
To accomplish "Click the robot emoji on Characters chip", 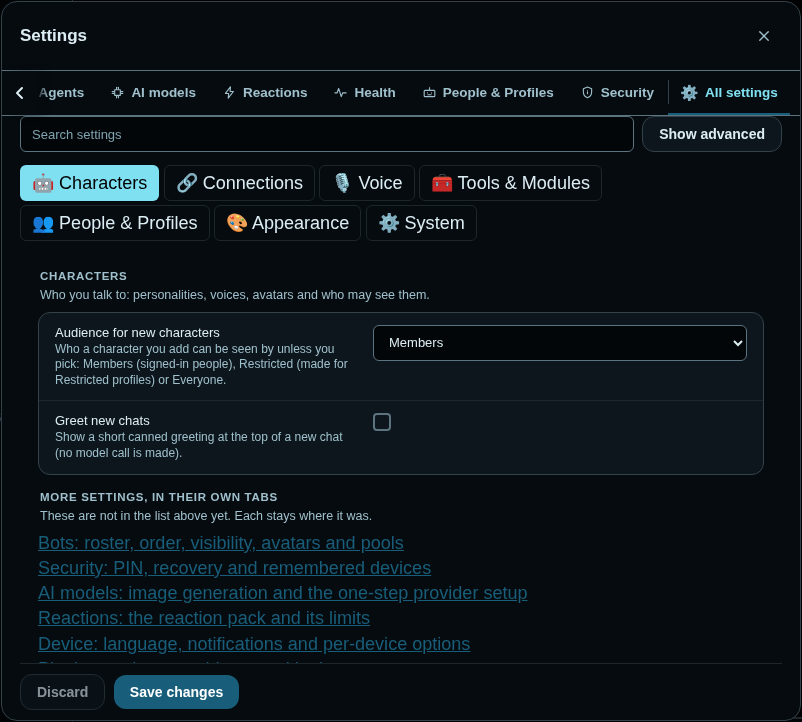I will tap(43, 183).
